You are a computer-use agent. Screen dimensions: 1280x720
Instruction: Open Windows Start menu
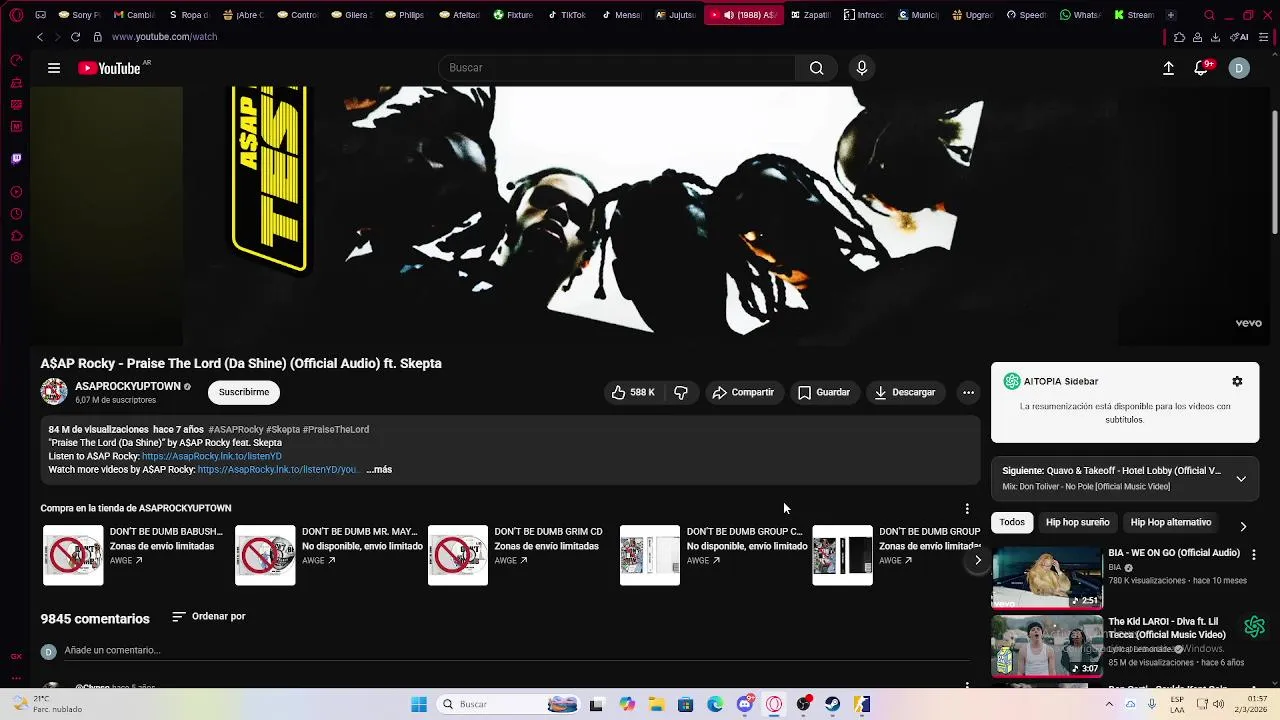tap(419, 704)
